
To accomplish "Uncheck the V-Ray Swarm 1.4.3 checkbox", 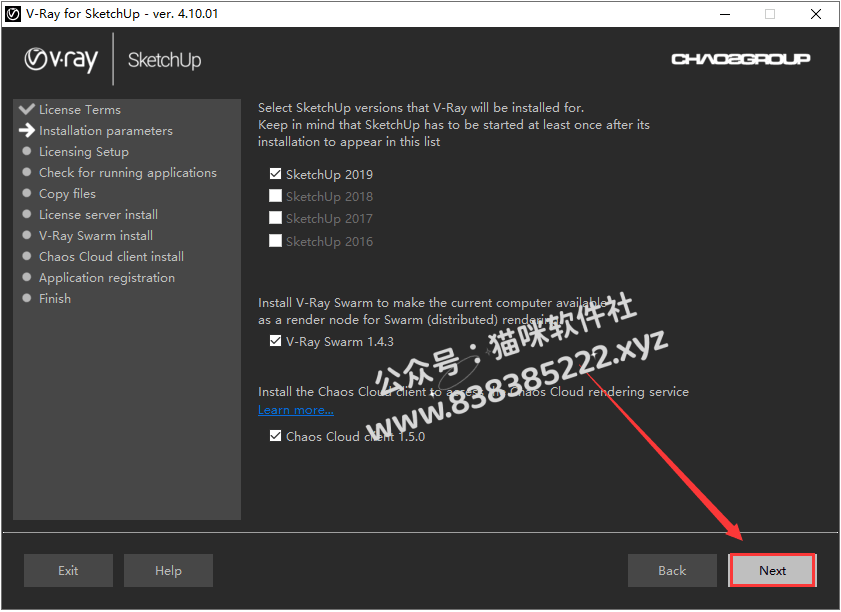I will (x=275, y=342).
